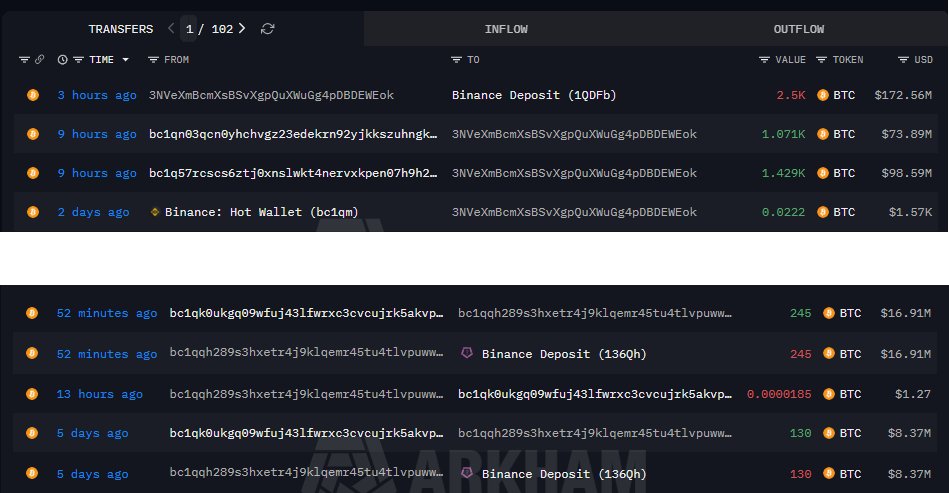Open sender address bc1q57rcscs6ztj0xnslwkt4nervxkpen07h9h2
Image resolution: width=949 pixels, height=493 pixels.
coord(293,173)
